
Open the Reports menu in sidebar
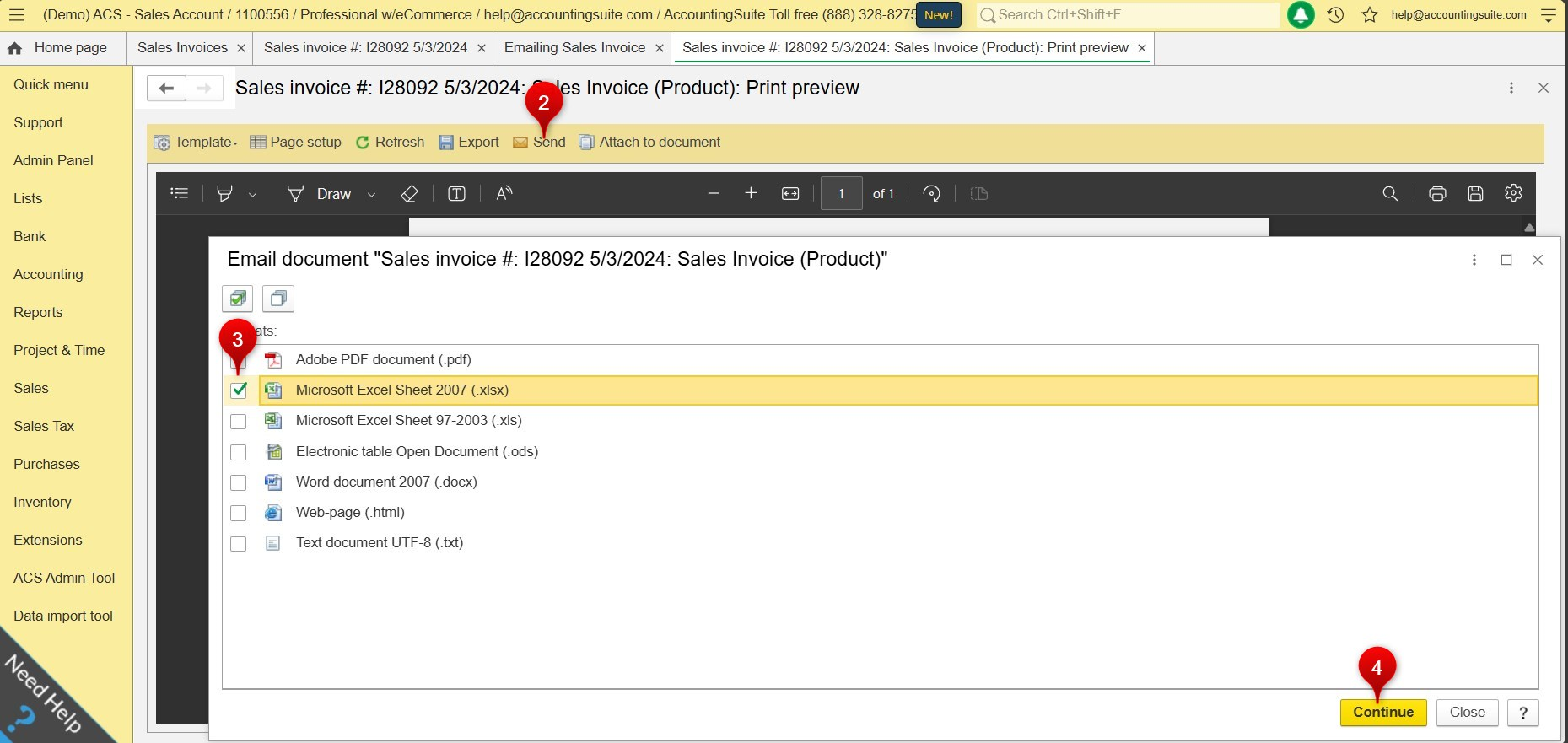click(38, 312)
